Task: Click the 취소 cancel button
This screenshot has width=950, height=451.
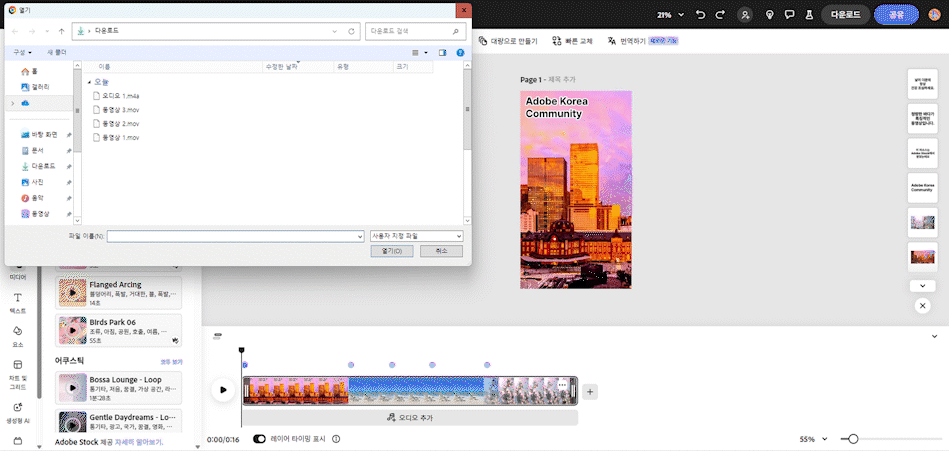Action: click(441, 251)
